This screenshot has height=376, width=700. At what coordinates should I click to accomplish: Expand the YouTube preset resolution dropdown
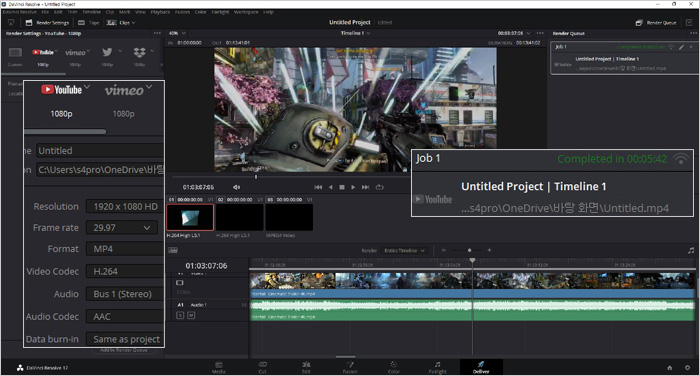tap(56, 50)
